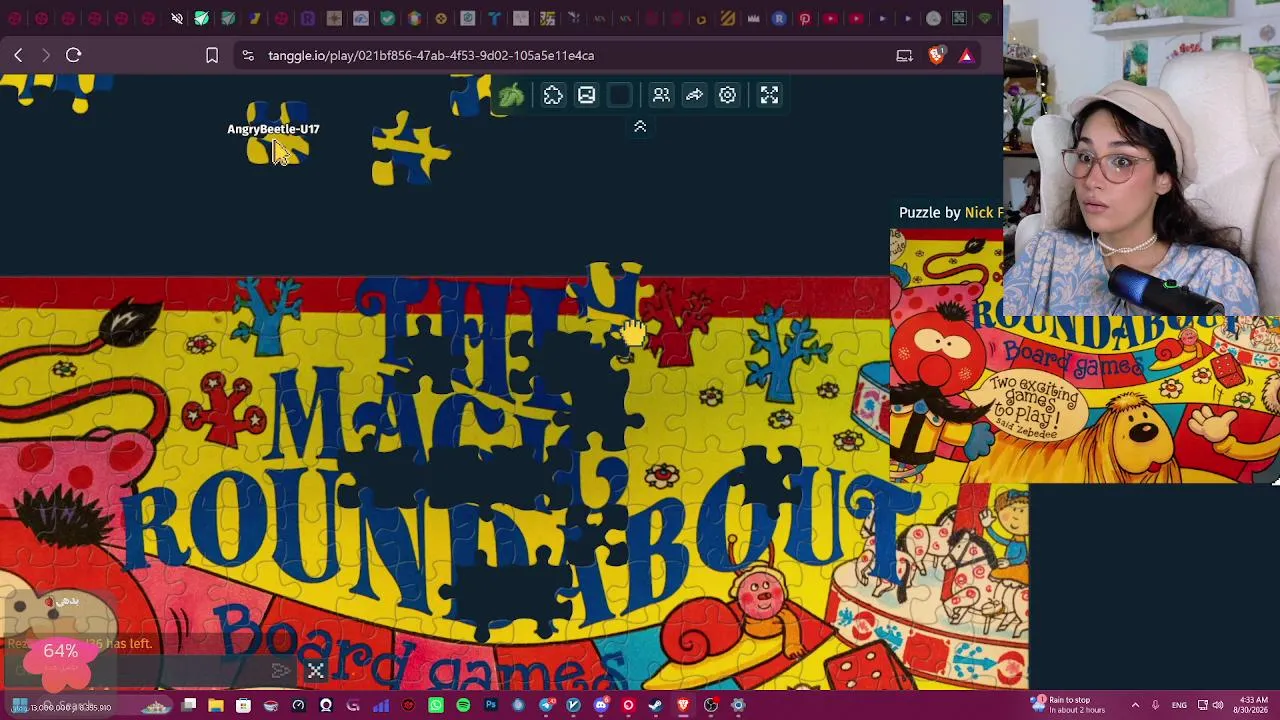Show hidden system tray icons
This screenshot has height=720, width=1280.
(x=1135, y=706)
